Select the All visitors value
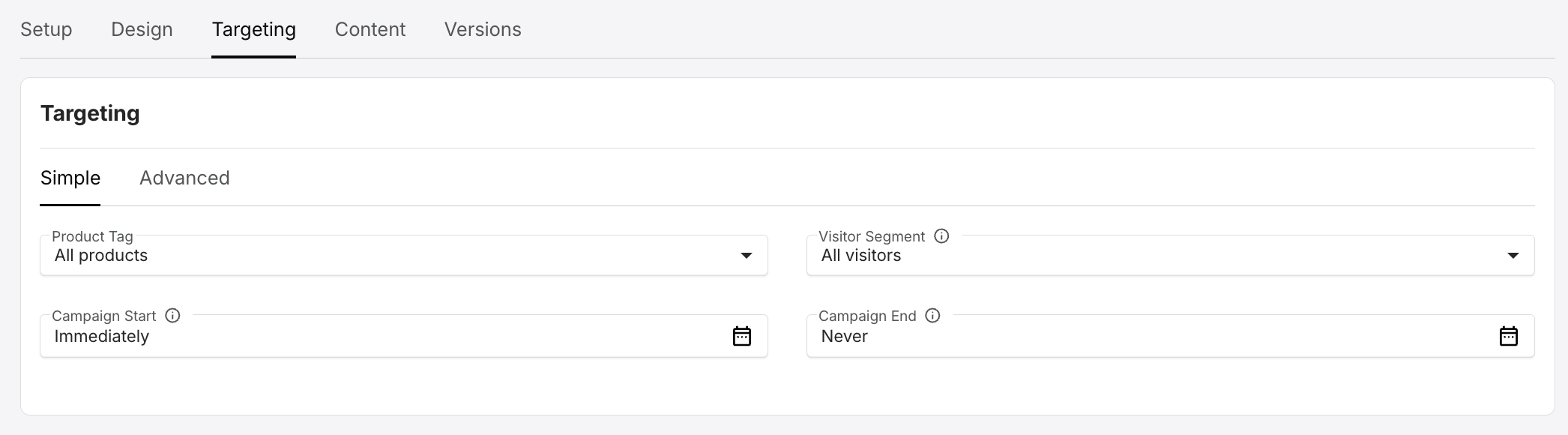Viewport: 1568px width, 435px height. coord(860,255)
